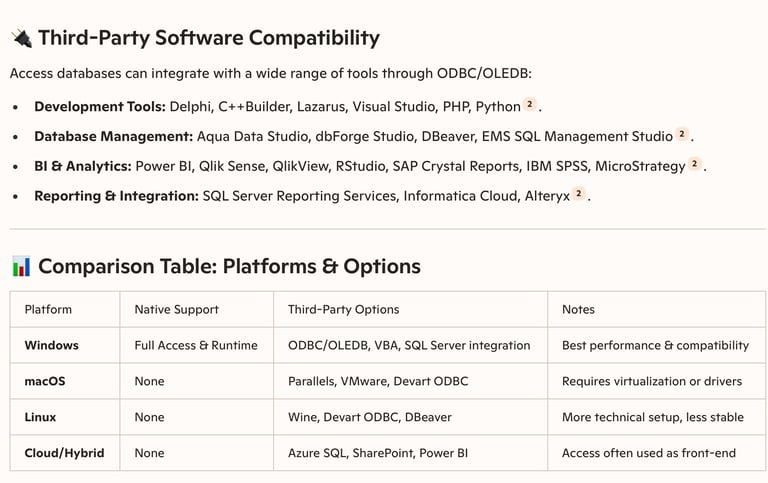Select the Linux row label
The height and width of the screenshot is (483, 768).
click(x=40, y=417)
